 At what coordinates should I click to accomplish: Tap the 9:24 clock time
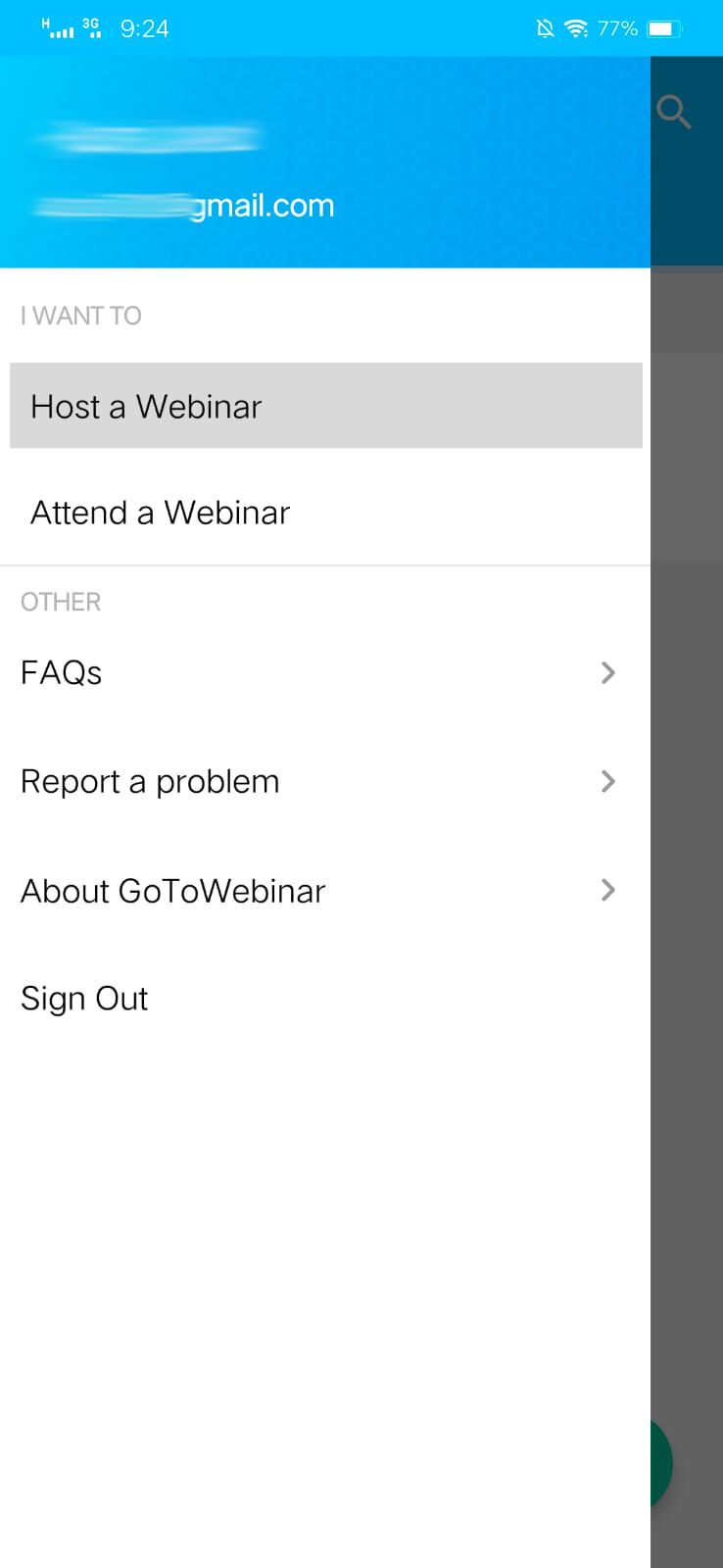click(144, 28)
